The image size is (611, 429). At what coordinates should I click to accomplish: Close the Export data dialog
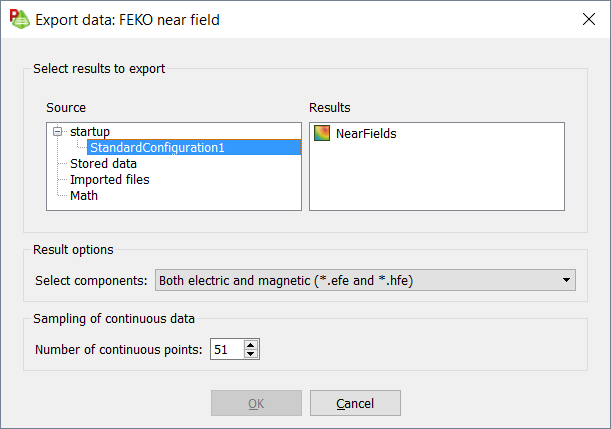coord(588,19)
